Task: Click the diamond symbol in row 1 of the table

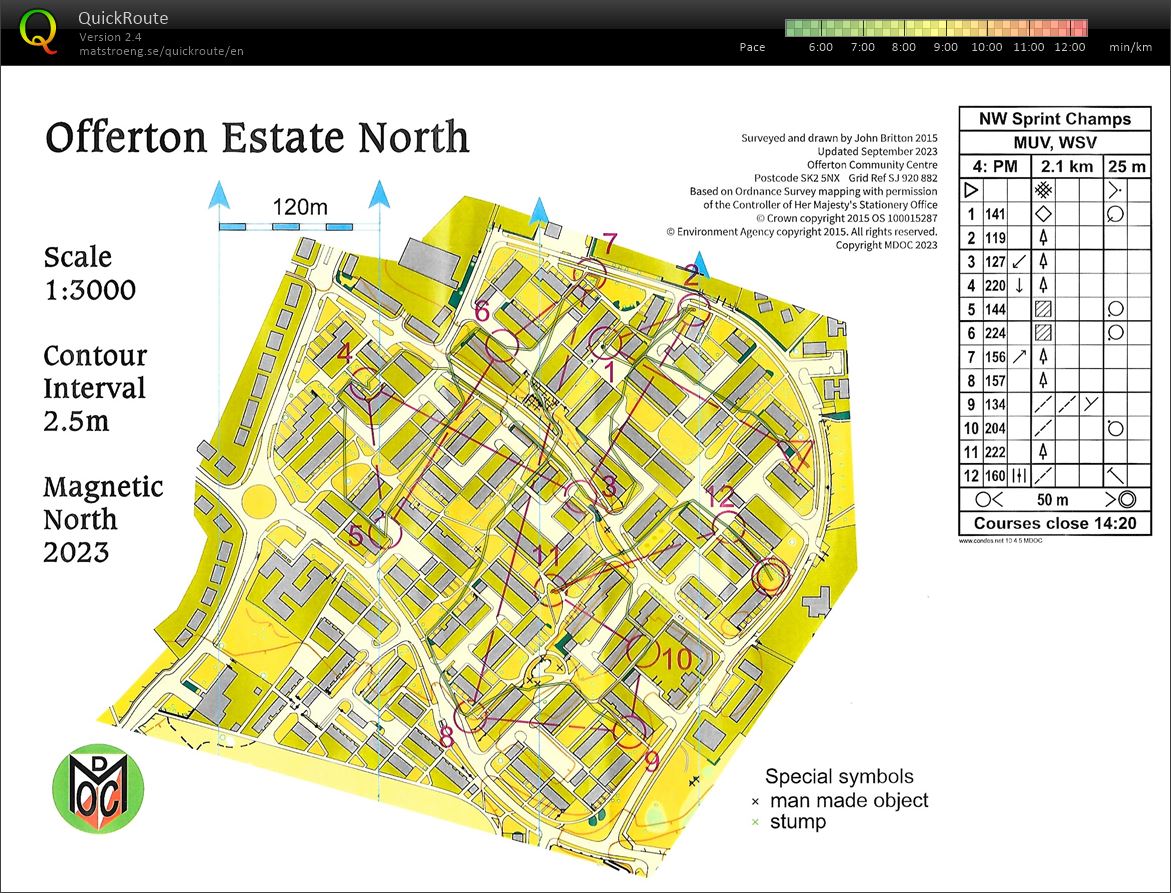Action: click(x=1043, y=214)
